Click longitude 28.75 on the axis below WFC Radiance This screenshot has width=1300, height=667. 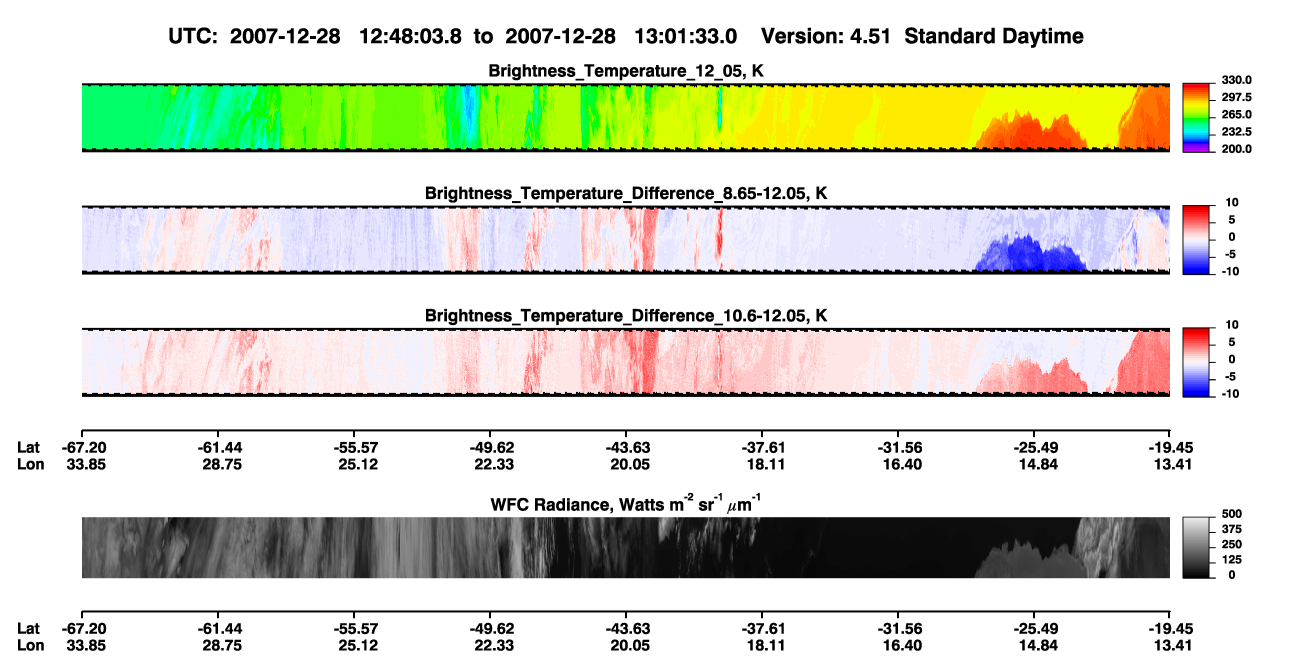221,644
